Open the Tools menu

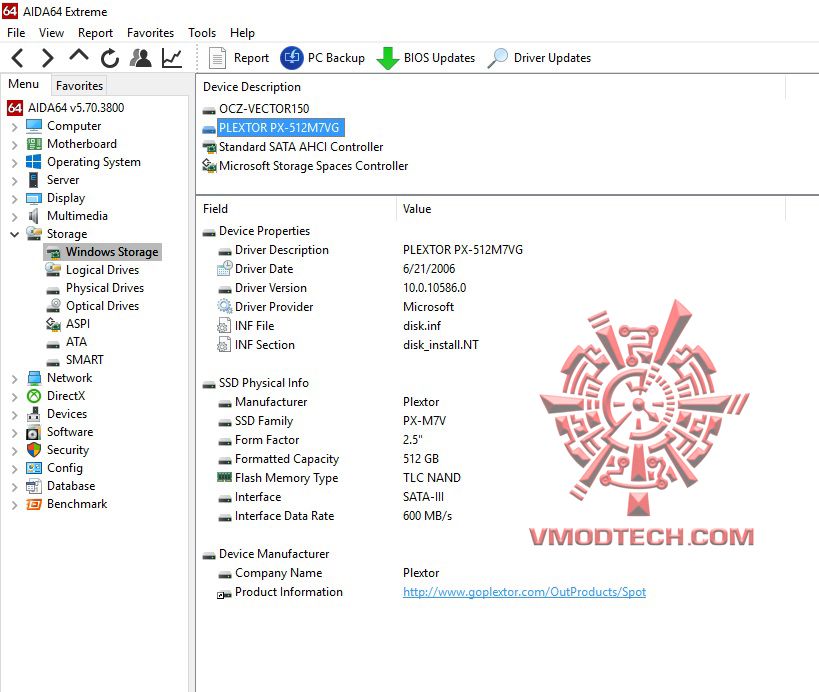[x=202, y=32]
